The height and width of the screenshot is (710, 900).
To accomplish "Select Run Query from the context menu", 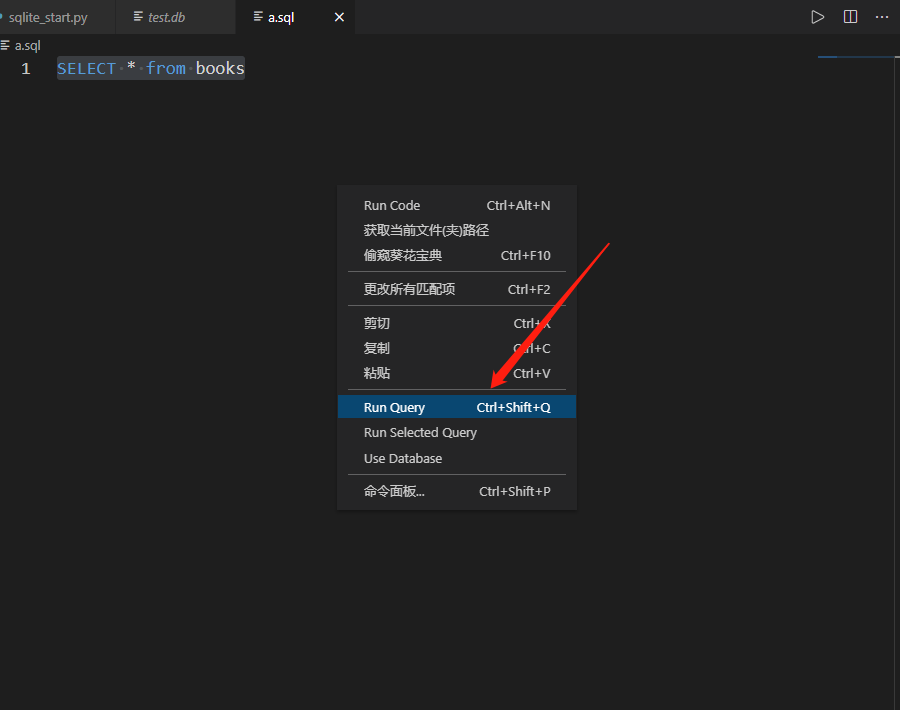I will tap(393, 407).
